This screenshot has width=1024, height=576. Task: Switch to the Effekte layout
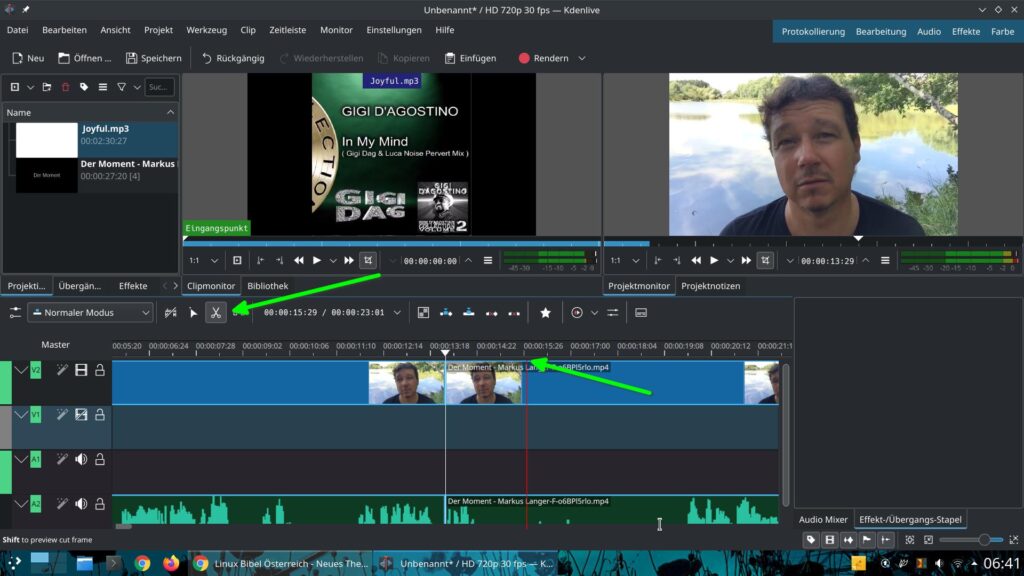[966, 31]
